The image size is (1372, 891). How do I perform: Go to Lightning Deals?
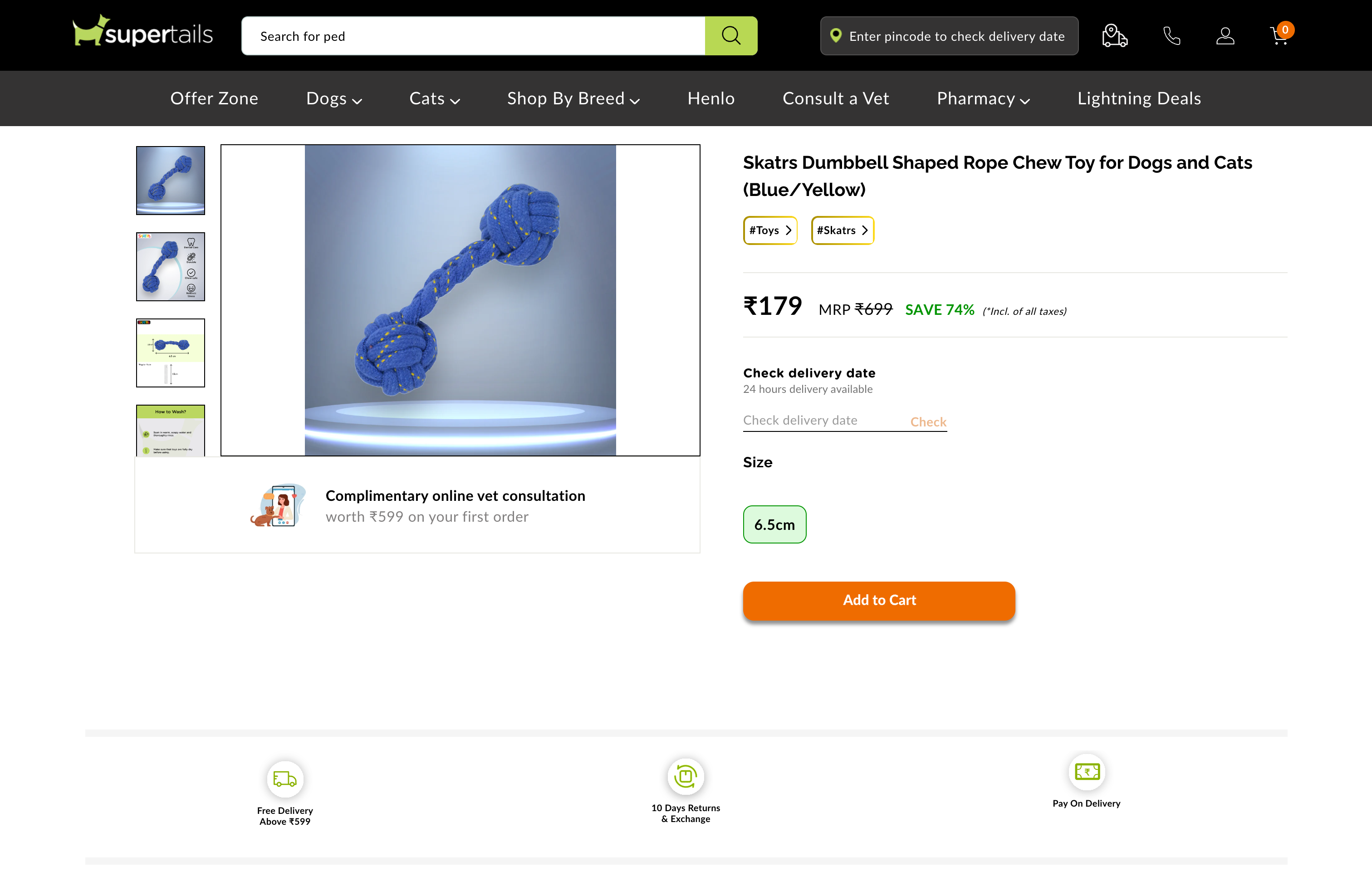1139,98
